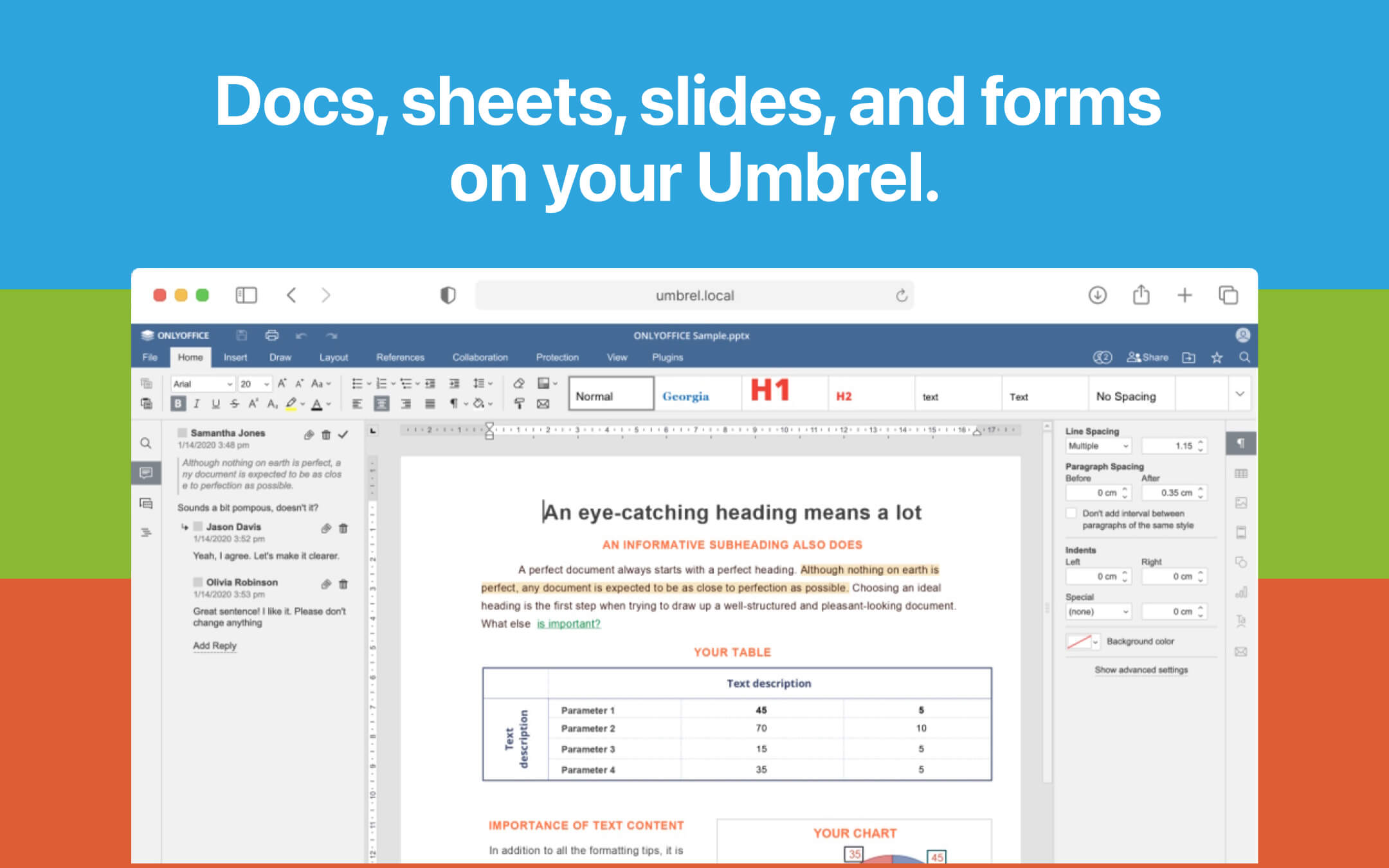This screenshot has height=868, width=1389.
Task: Apply italic formatting
Action: (x=196, y=404)
